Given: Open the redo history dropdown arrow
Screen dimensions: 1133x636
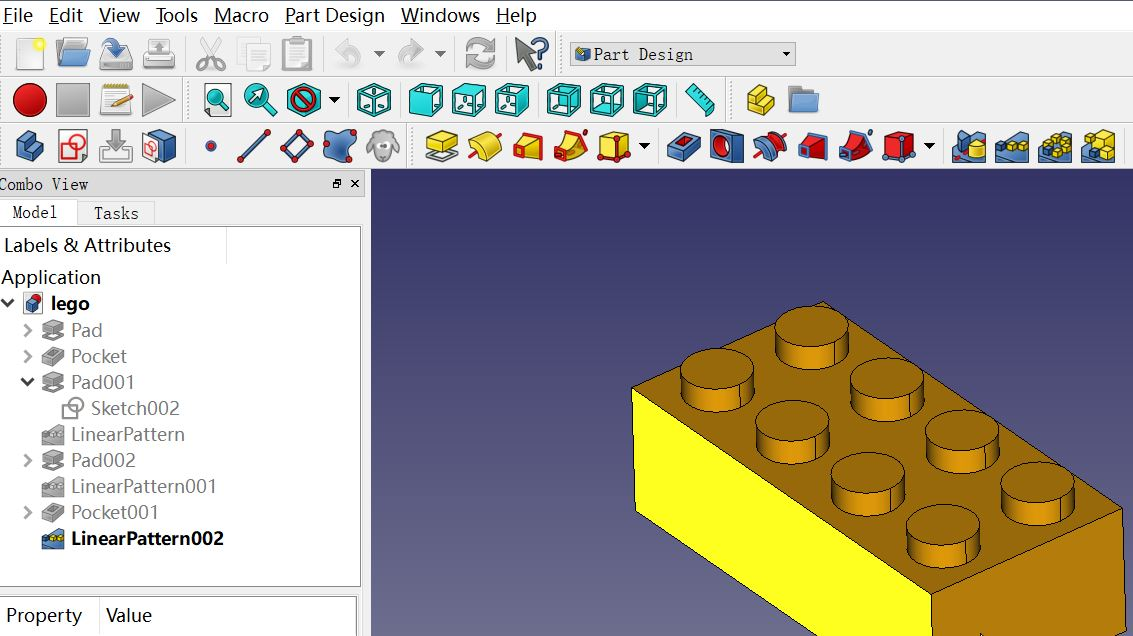Looking at the screenshot, I should (440, 54).
